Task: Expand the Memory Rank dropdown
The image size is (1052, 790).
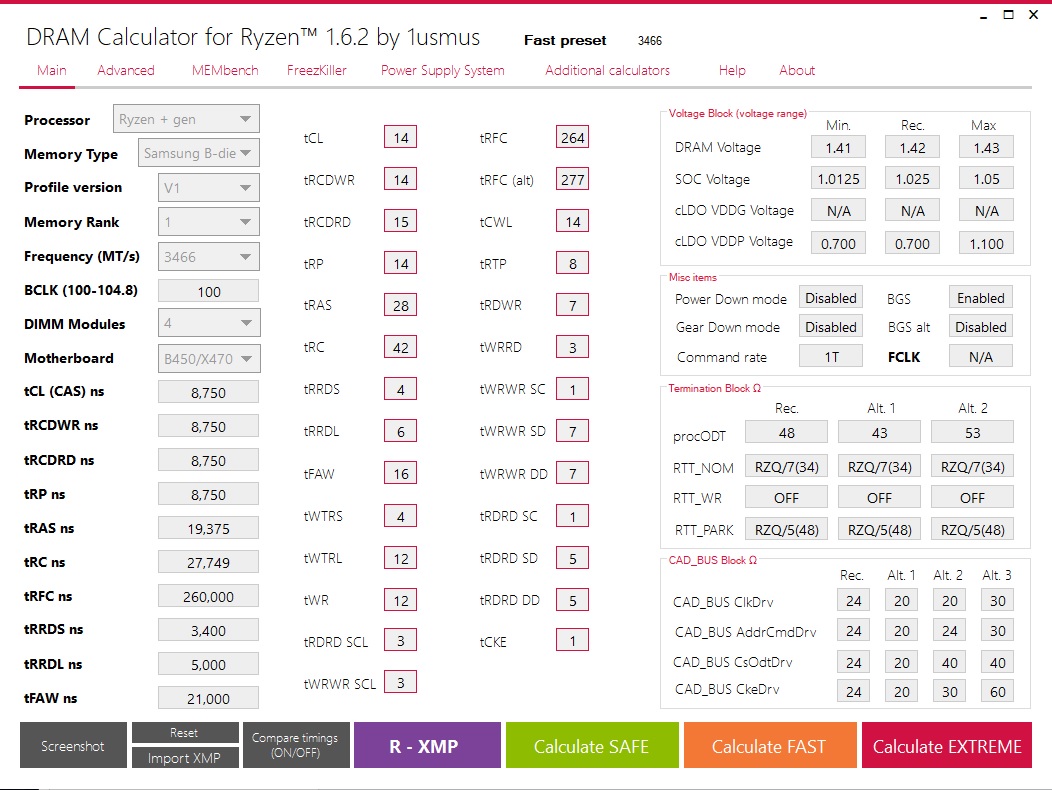Action: coord(209,221)
